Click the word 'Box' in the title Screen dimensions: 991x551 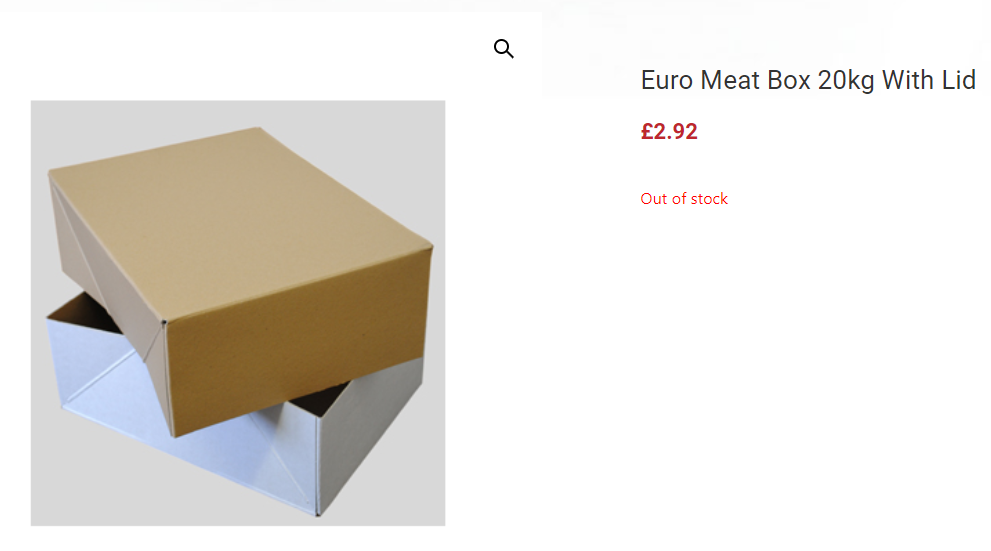790,80
